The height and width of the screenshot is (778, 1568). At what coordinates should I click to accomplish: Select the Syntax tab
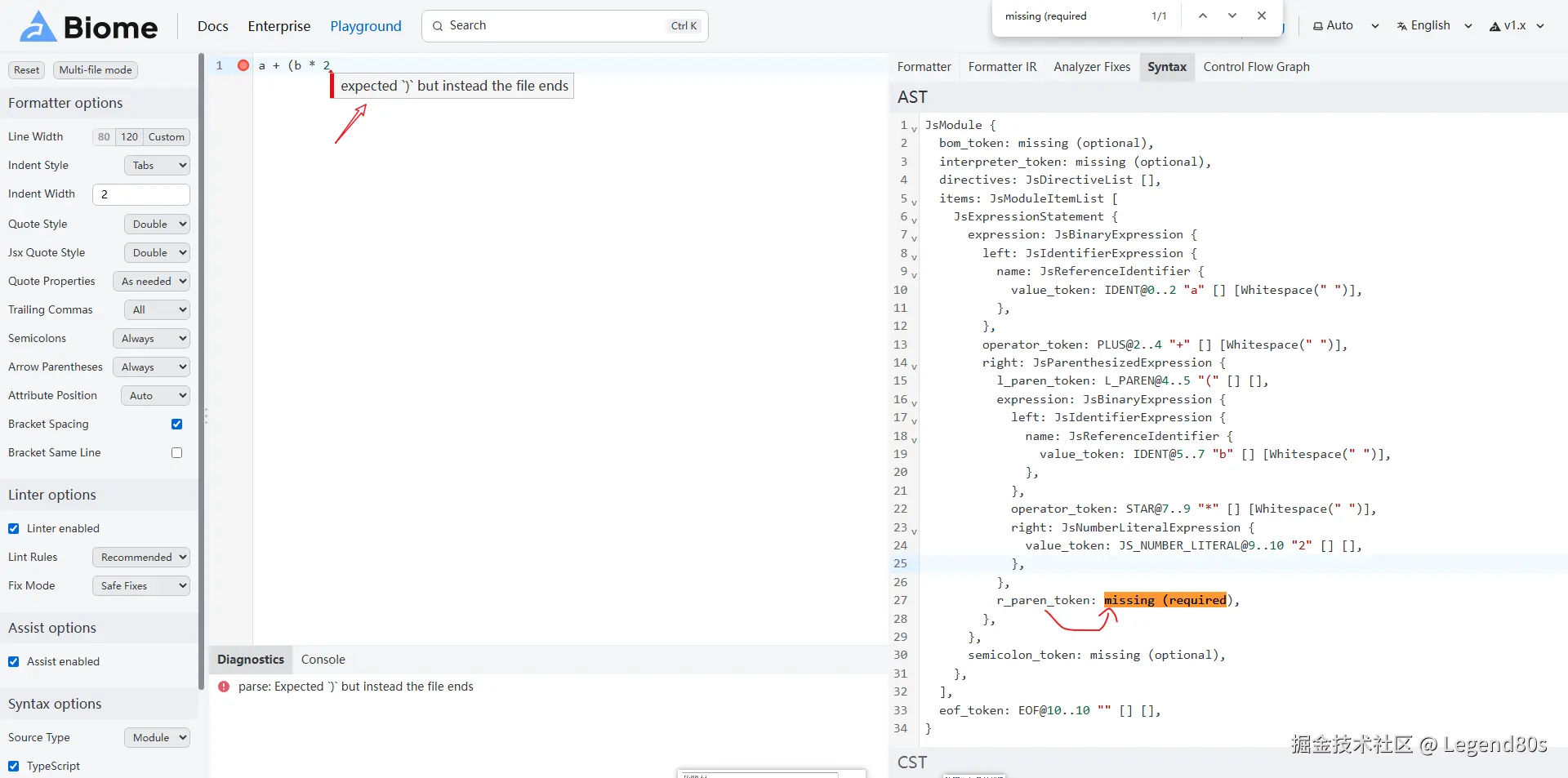[1166, 67]
